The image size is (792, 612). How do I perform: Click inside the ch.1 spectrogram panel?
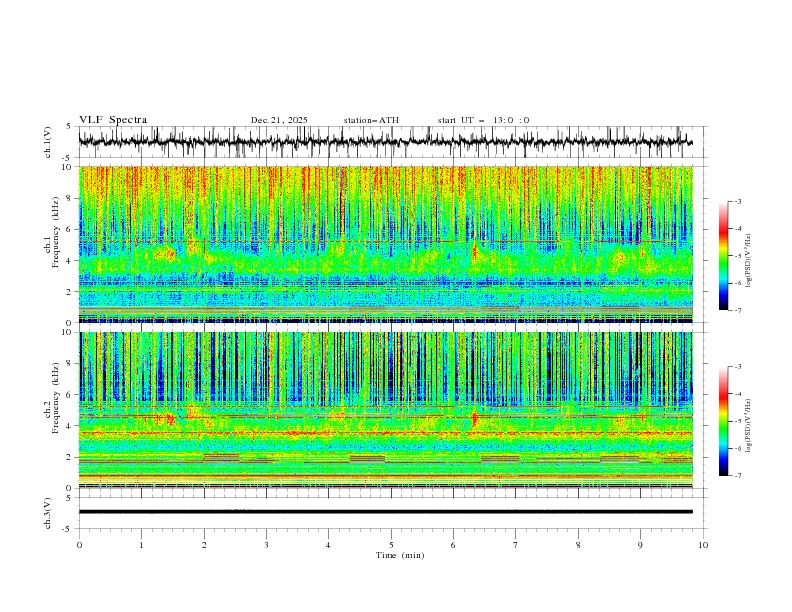click(x=385, y=244)
